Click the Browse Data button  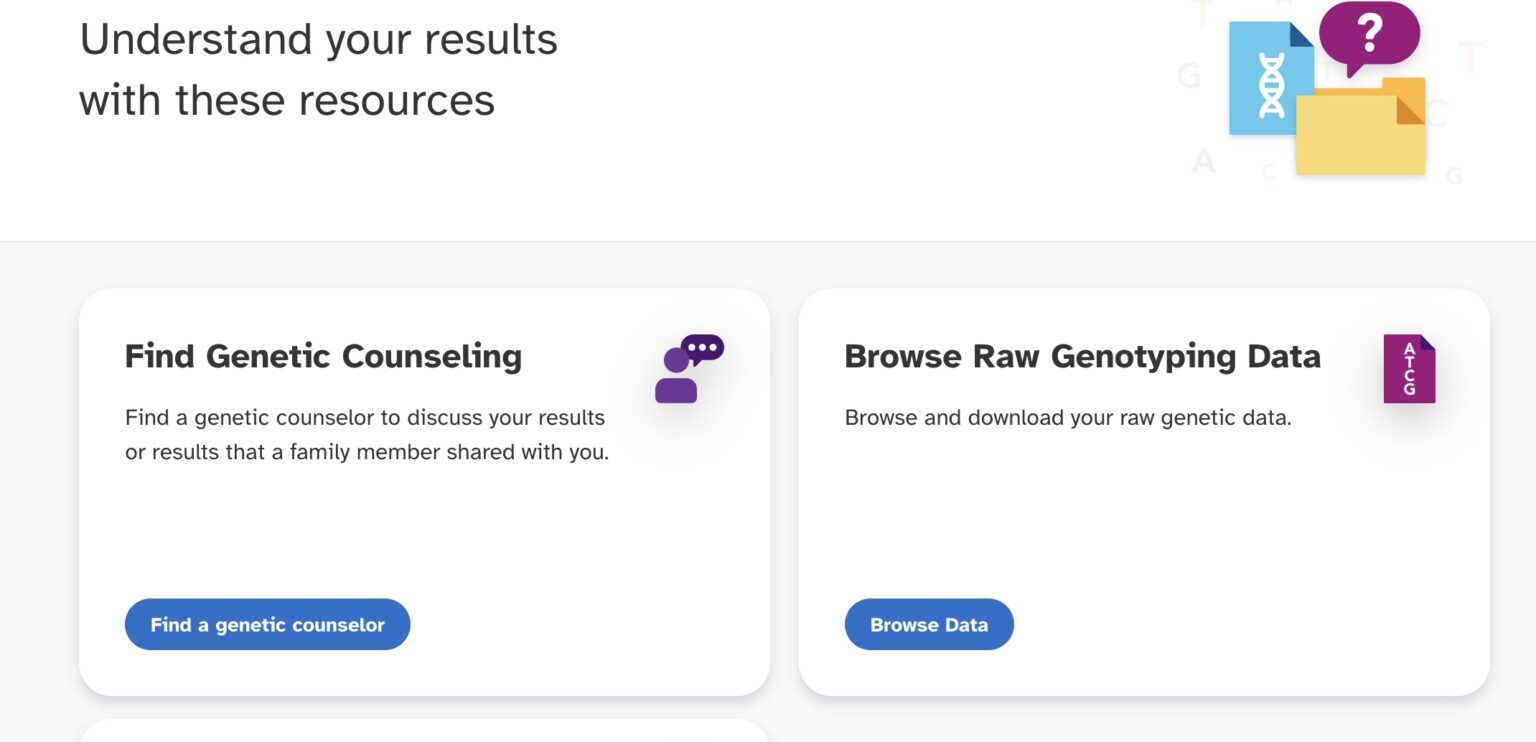929,624
